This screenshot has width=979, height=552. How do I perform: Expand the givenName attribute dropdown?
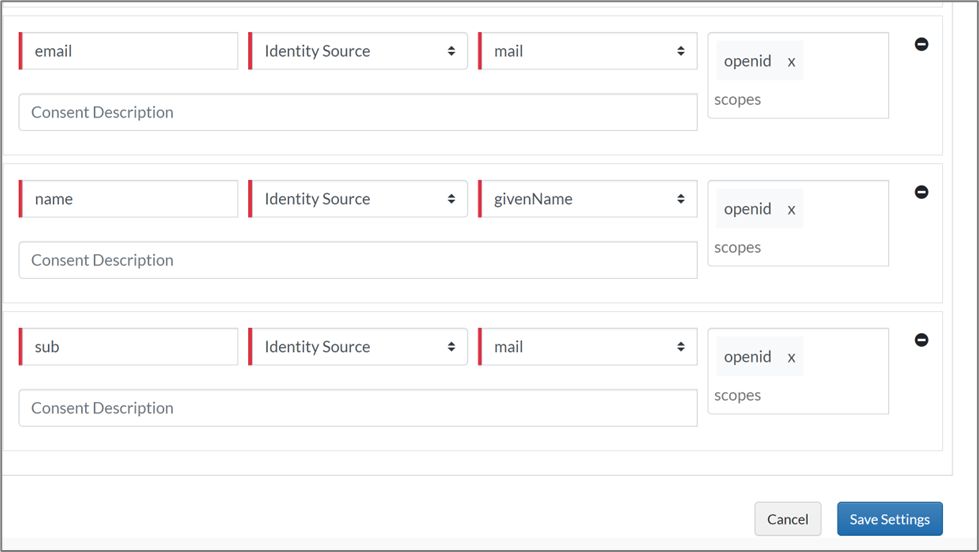pos(588,199)
